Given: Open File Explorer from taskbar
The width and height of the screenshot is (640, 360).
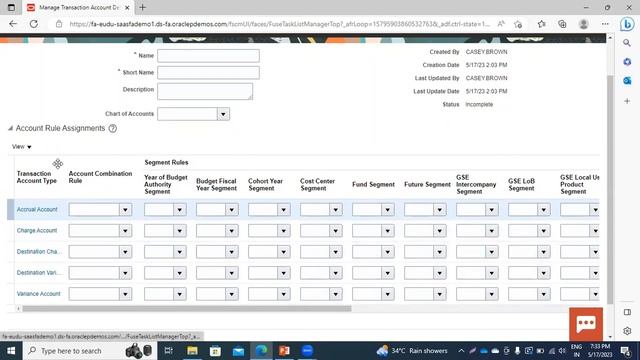Looking at the screenshot, I should coord(192,351).
